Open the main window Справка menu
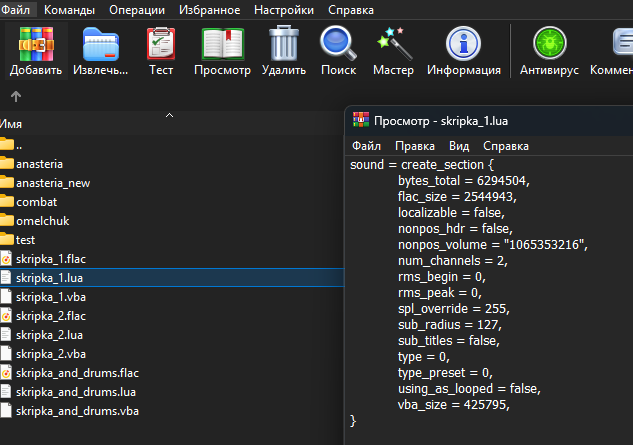The image size is (633, 445). [x=351, y=10]
